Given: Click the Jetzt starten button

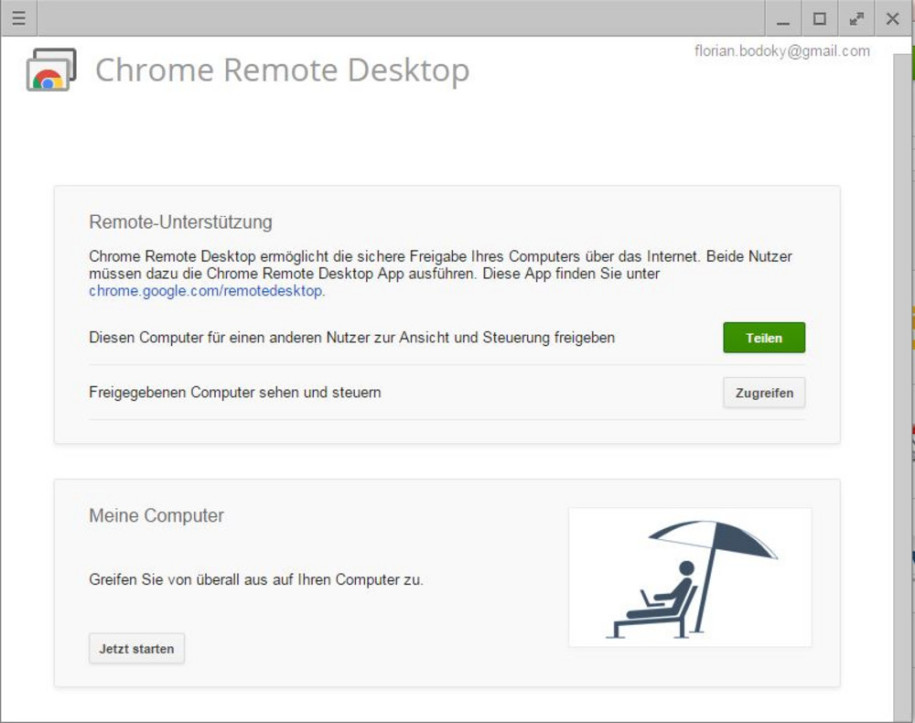Looking at the screenshot, I should click(x=137, y=648).
